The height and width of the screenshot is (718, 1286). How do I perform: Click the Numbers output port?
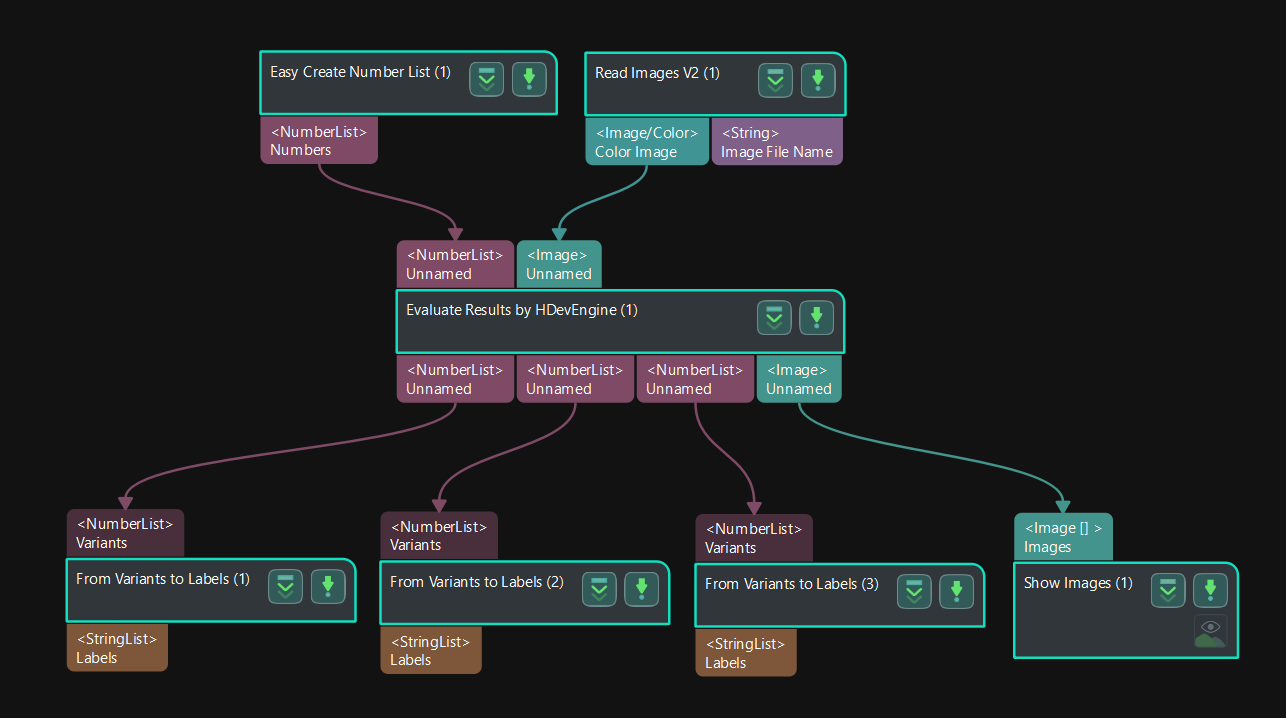point(318,140)
